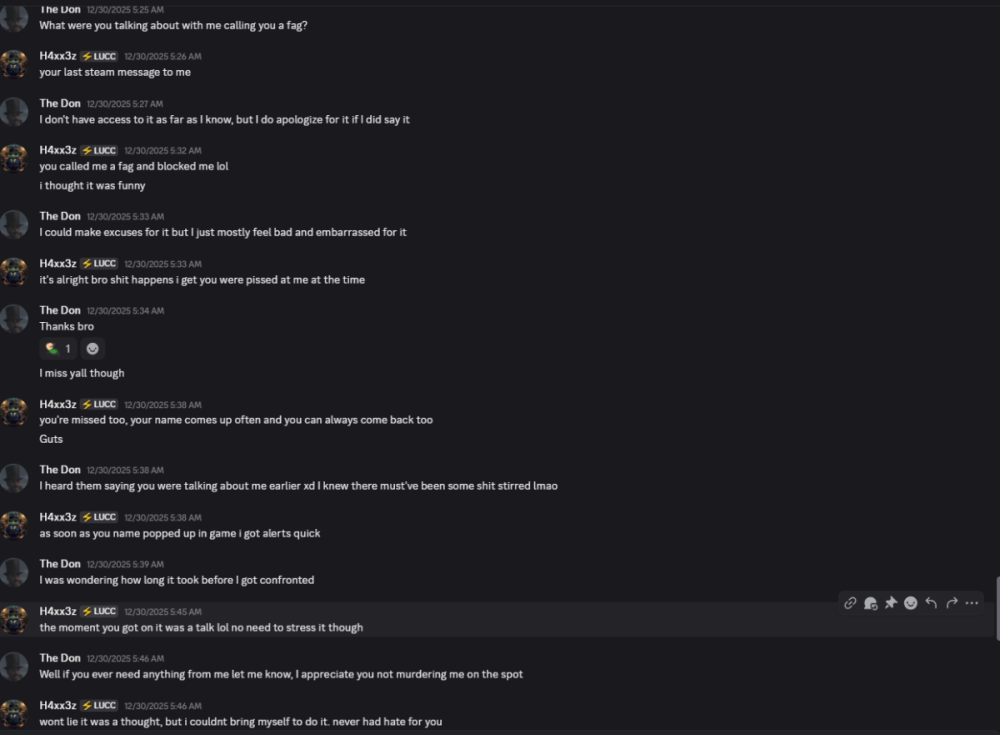Open H4xx3z's avatar on 5:45 AM message

point(14,619)
